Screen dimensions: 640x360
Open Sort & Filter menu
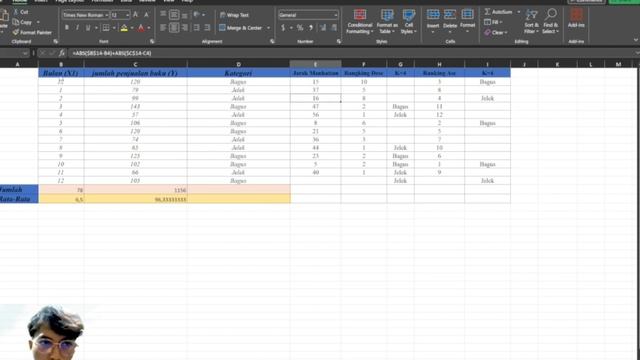(x=531, y=21)
